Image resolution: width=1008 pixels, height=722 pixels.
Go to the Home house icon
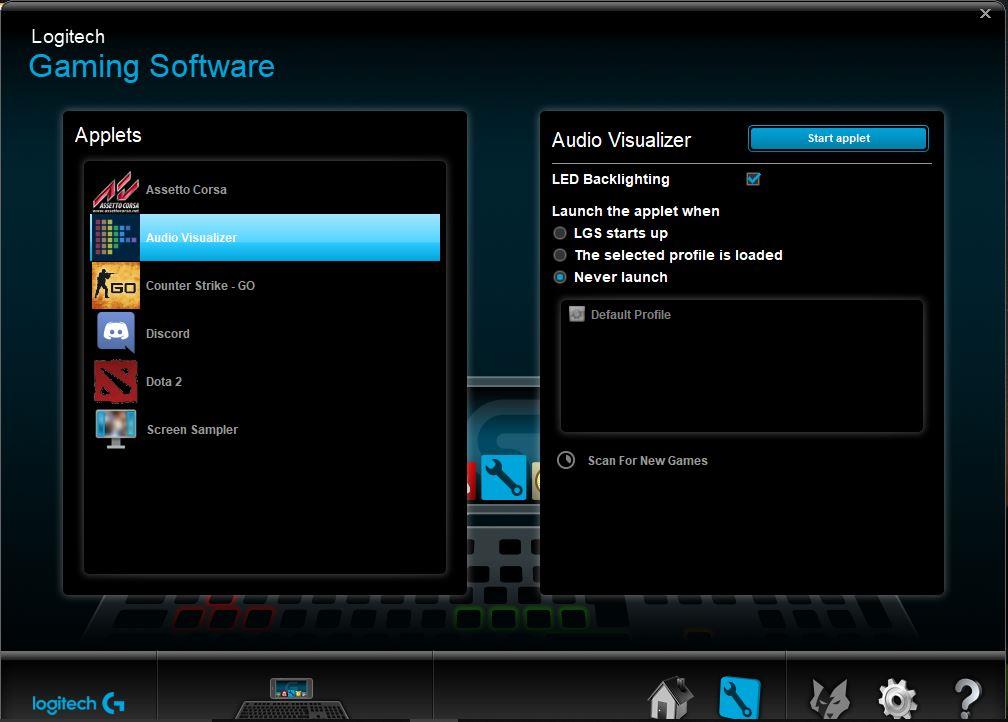coord(670,698)
